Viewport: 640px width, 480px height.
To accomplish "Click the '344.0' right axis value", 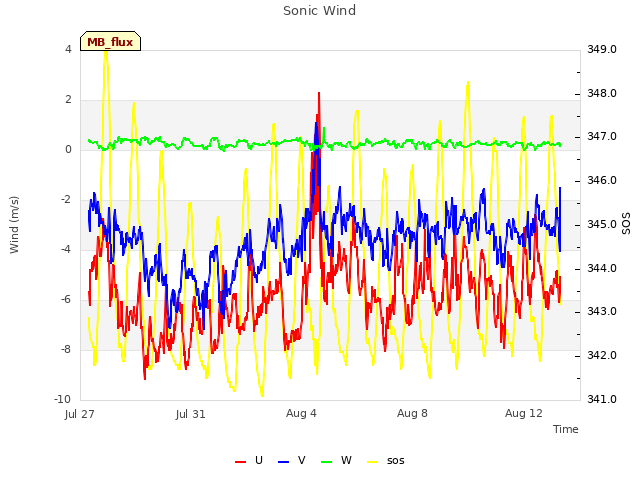I will click(602, 269).
